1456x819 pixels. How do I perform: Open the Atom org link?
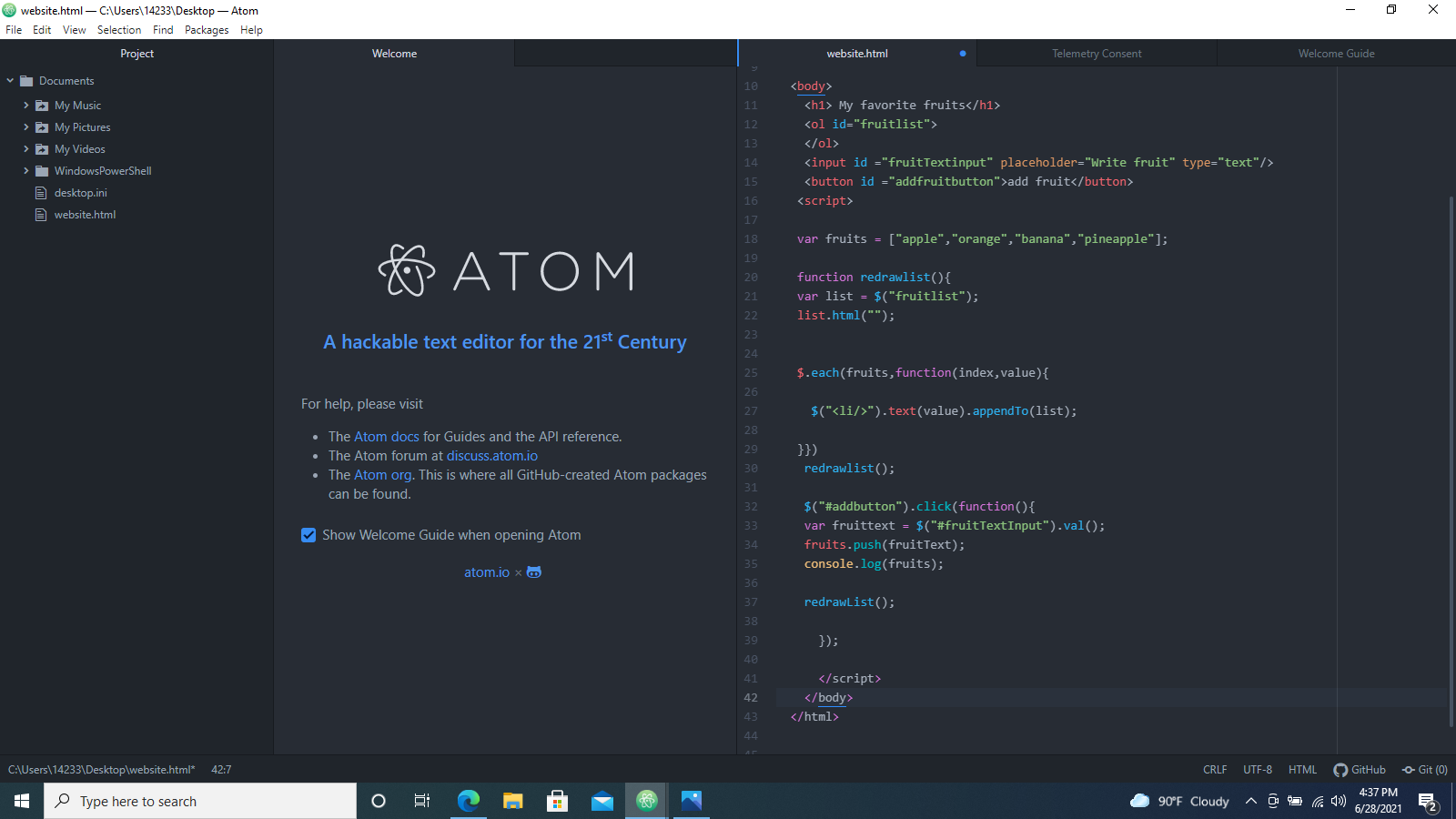point(383,475)
